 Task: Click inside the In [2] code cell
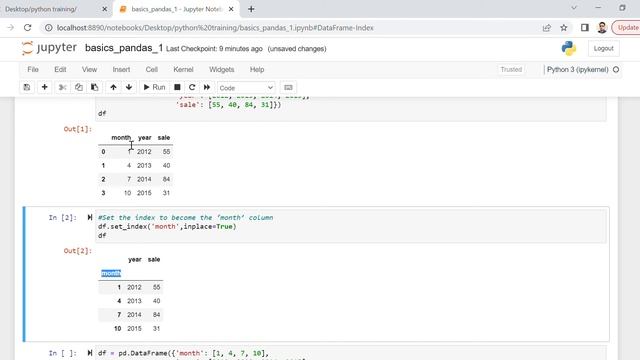click(351, 227)
